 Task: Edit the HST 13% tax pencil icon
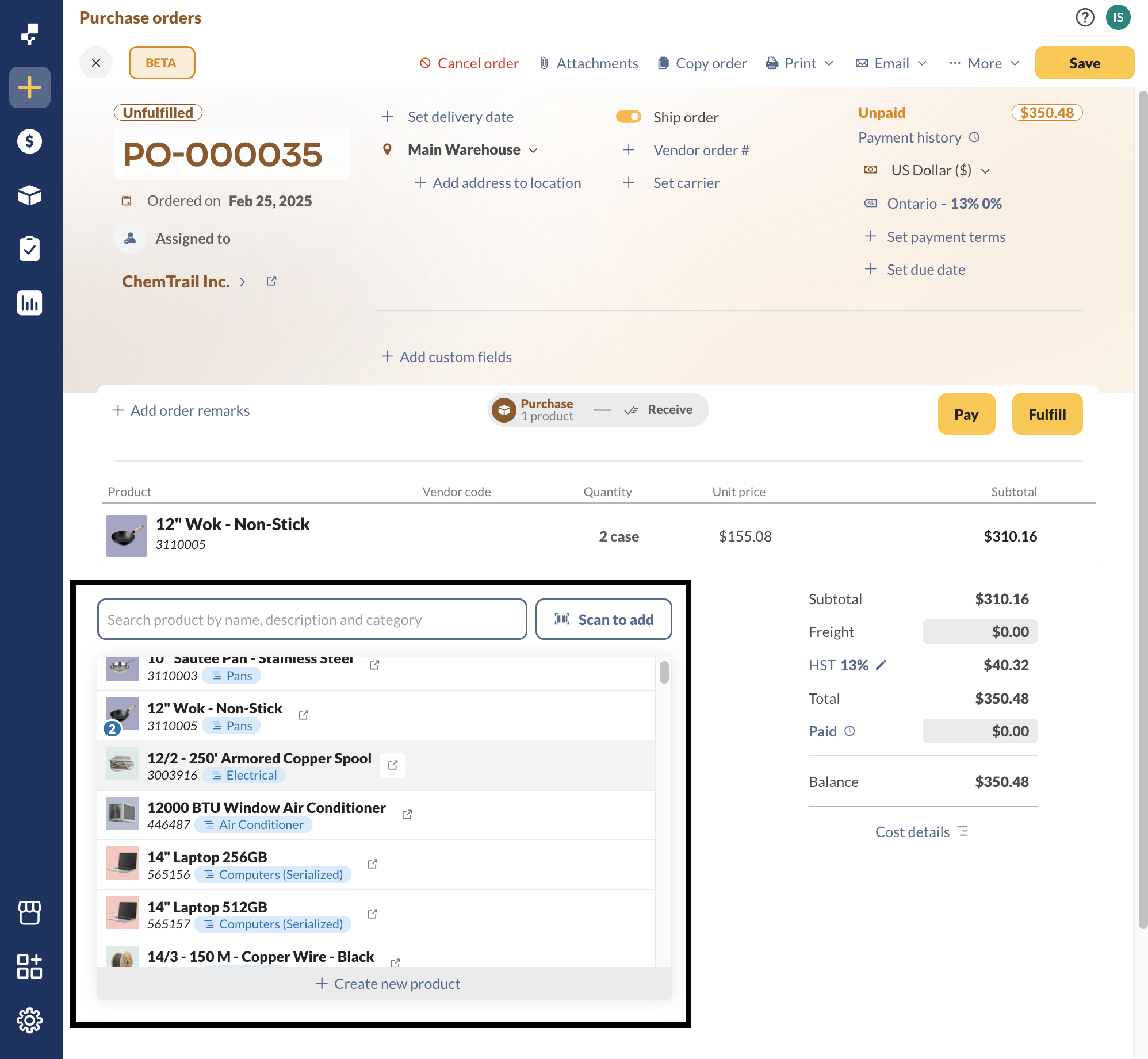tap(881, 665)
